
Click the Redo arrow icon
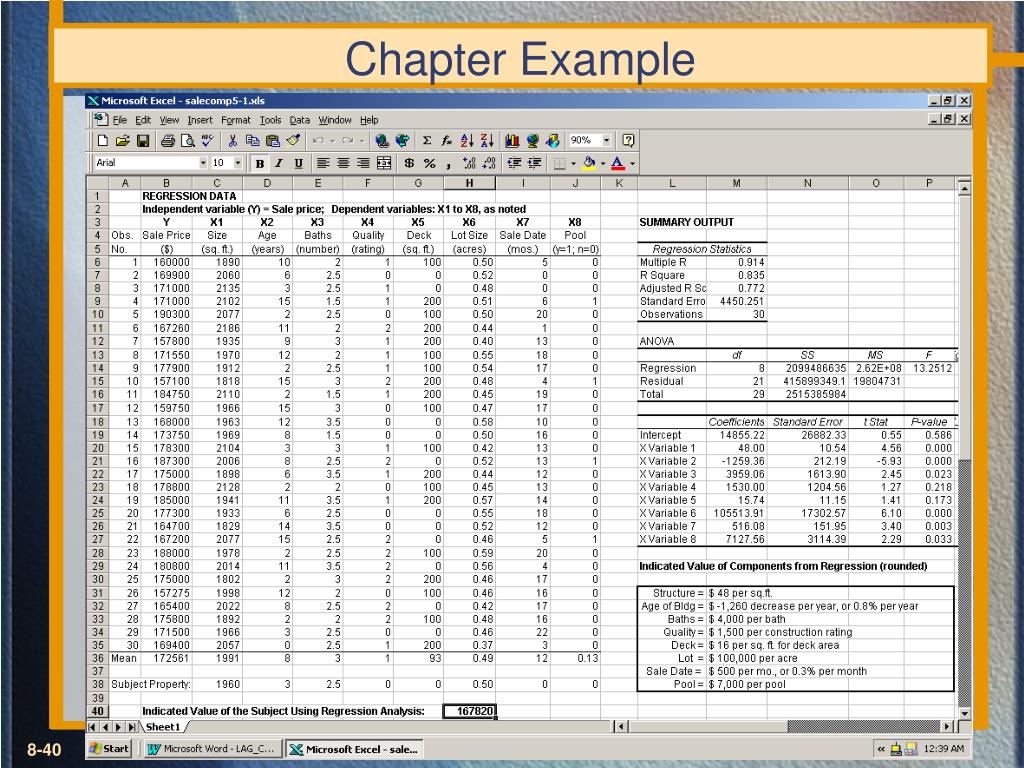coord(347,140)
